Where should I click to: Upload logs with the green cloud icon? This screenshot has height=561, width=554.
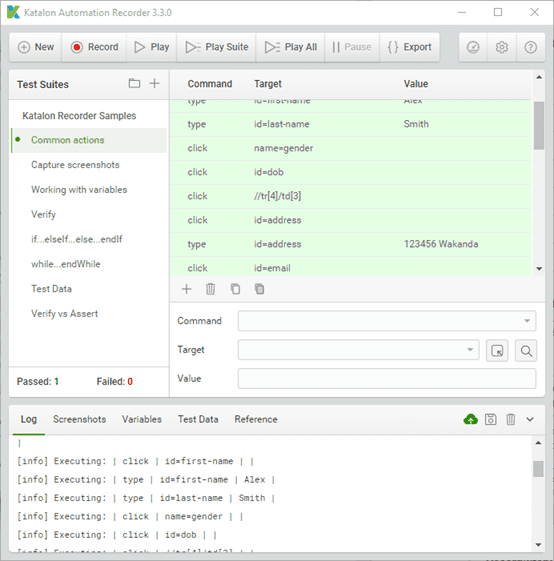point(470,419)
